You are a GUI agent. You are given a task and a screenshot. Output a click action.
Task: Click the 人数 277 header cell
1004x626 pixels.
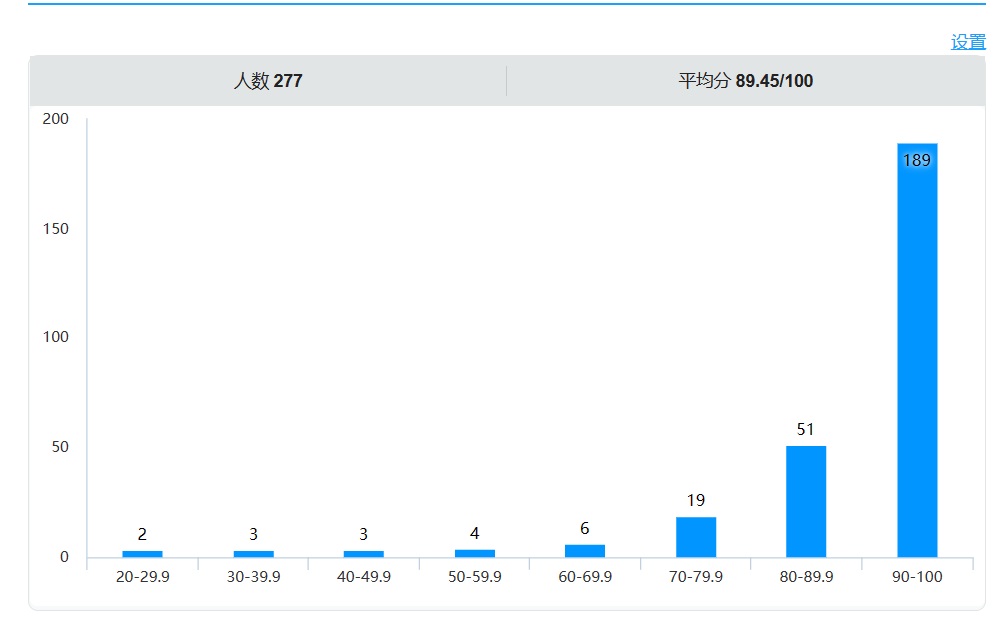click(x=267, y=81)
